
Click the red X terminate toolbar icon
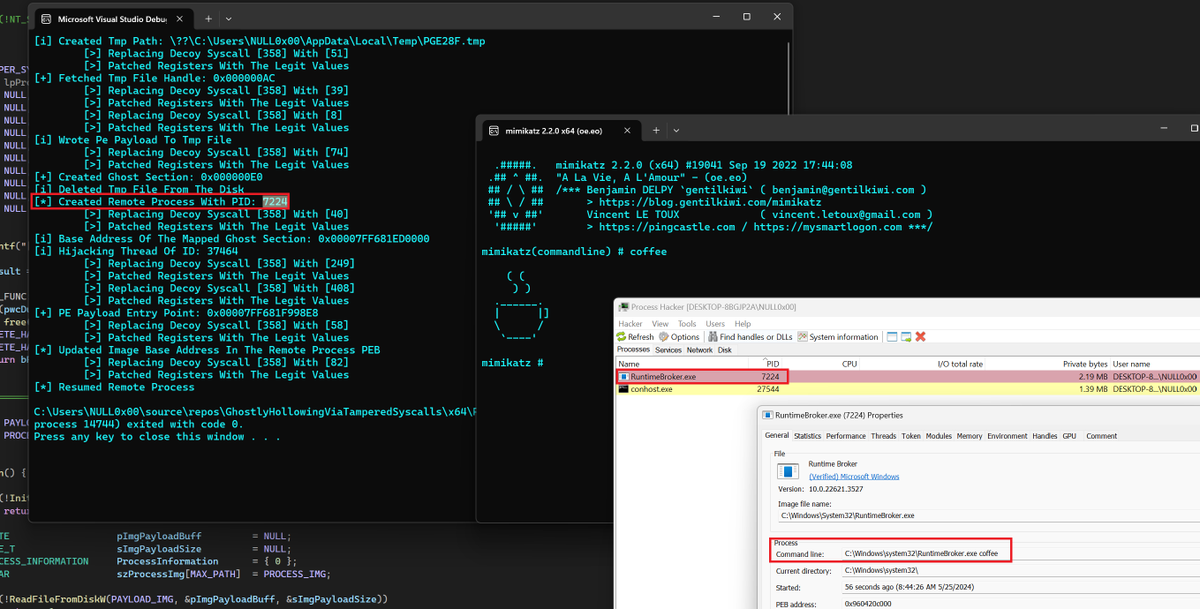pyautogui.click(x=920, y=337)
